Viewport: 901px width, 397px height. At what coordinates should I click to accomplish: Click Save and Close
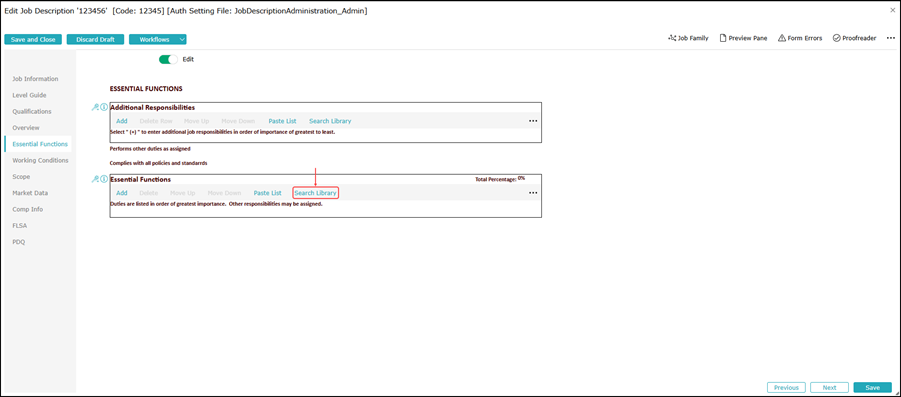click(x=33, y=39)
